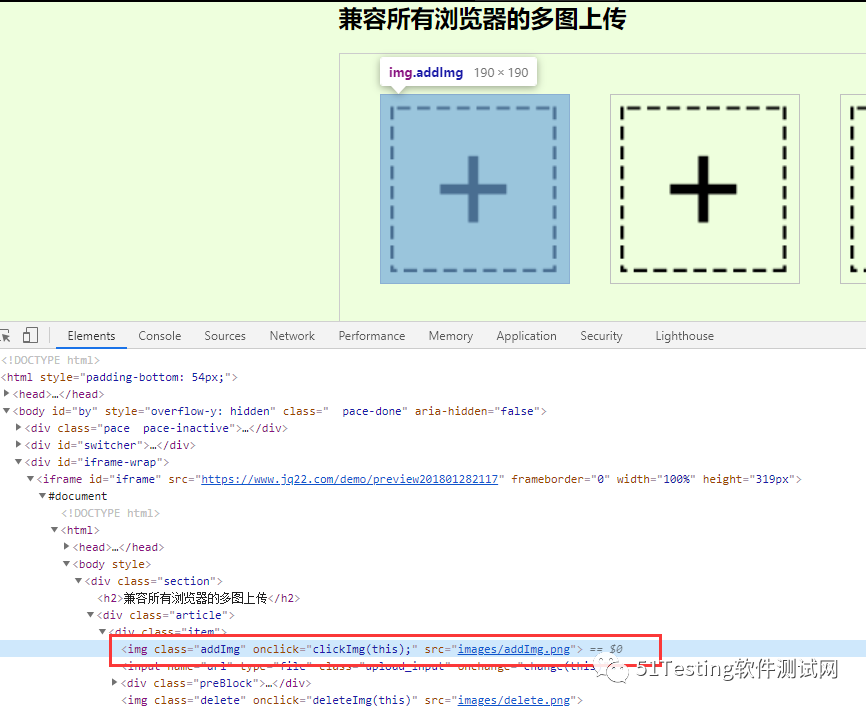The height and width of the screenshot is (708, 866).
Task: Click the highlighted add image plus box
Action: [x=474, y=189]
